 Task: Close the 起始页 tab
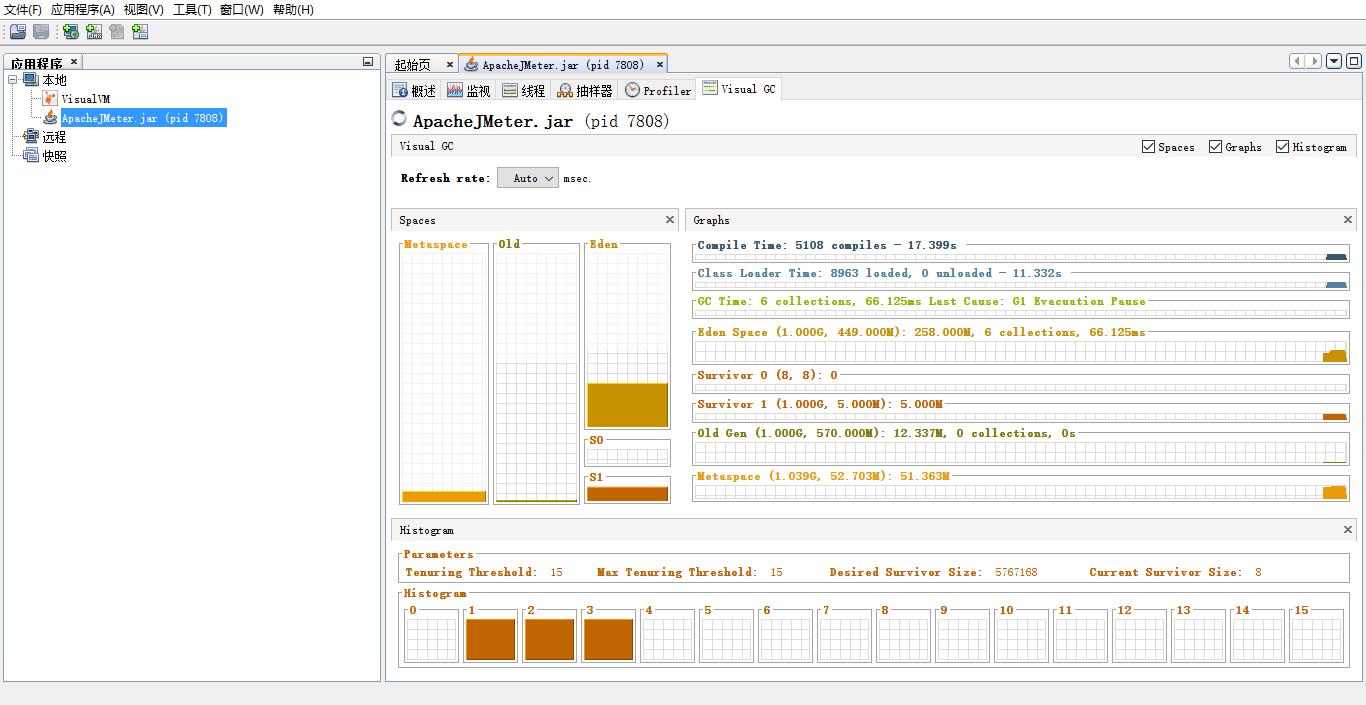(x=450, y=64)
